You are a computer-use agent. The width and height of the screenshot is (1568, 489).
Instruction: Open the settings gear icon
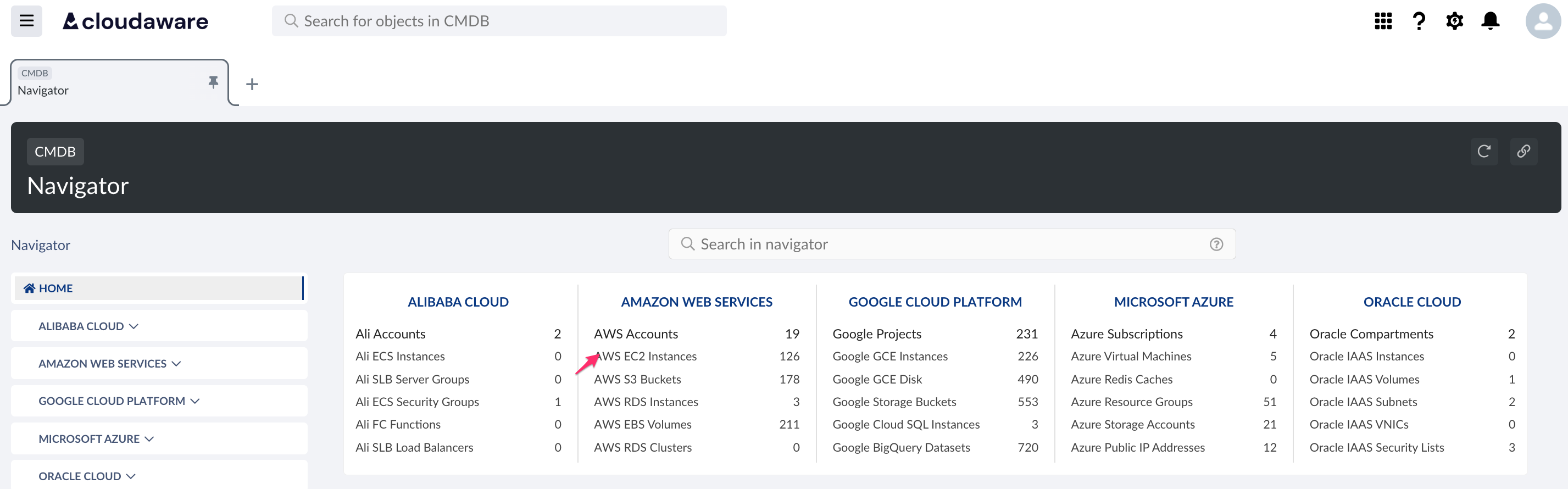point(1454,21)
